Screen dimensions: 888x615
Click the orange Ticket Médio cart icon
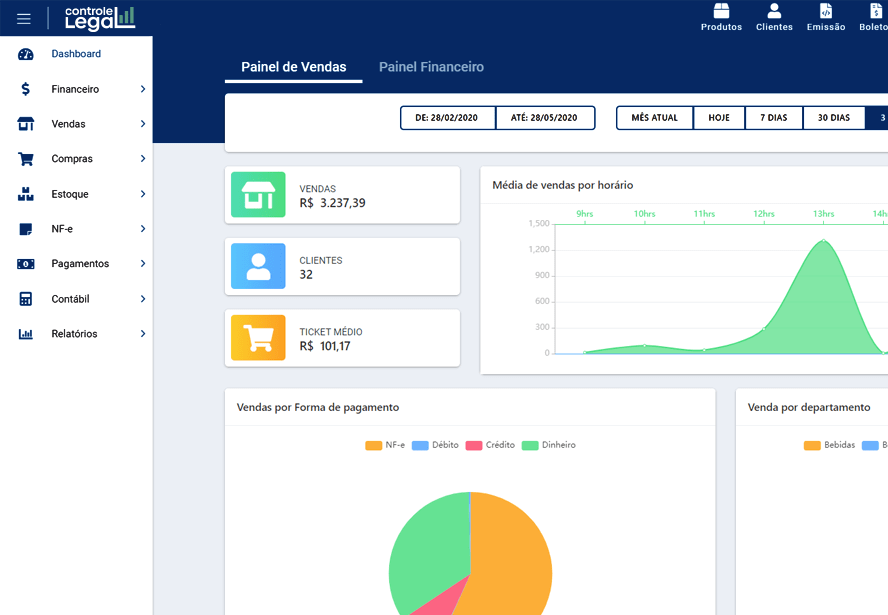point(258,338)
